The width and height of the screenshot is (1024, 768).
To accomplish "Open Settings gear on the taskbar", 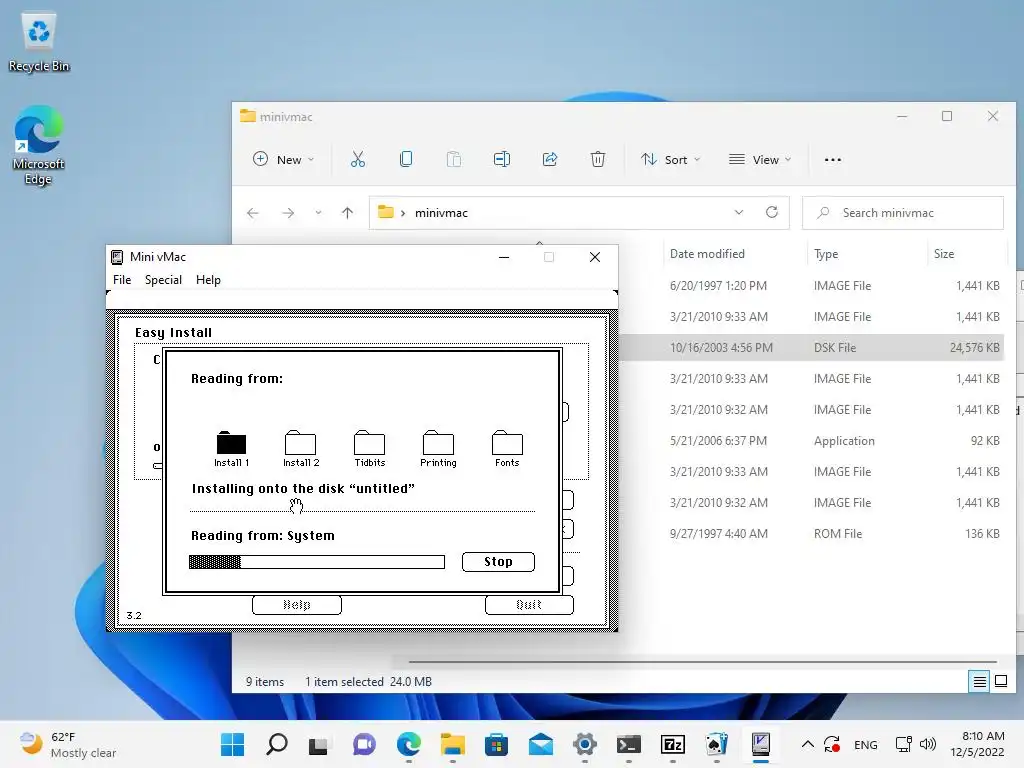I will click(x=584, y=744).
